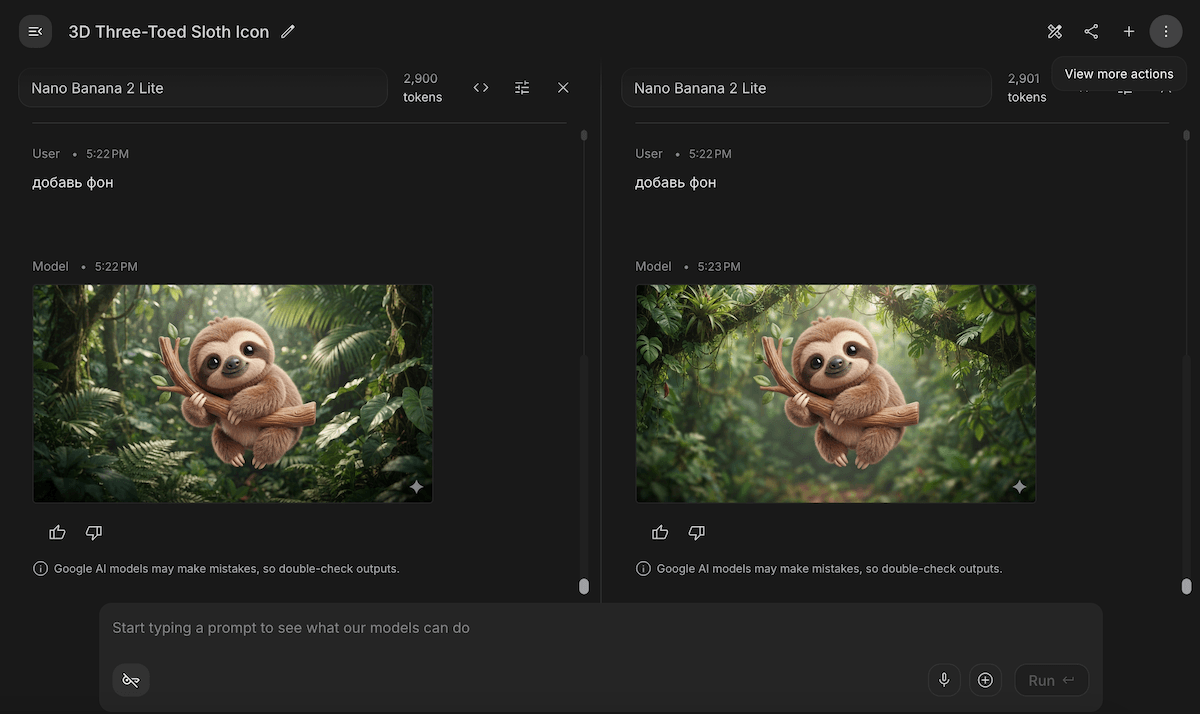Viewport: 1200px width, 714px height.
Task: Start a new chat with the plus icon
Action: (x=1128, y=32)
